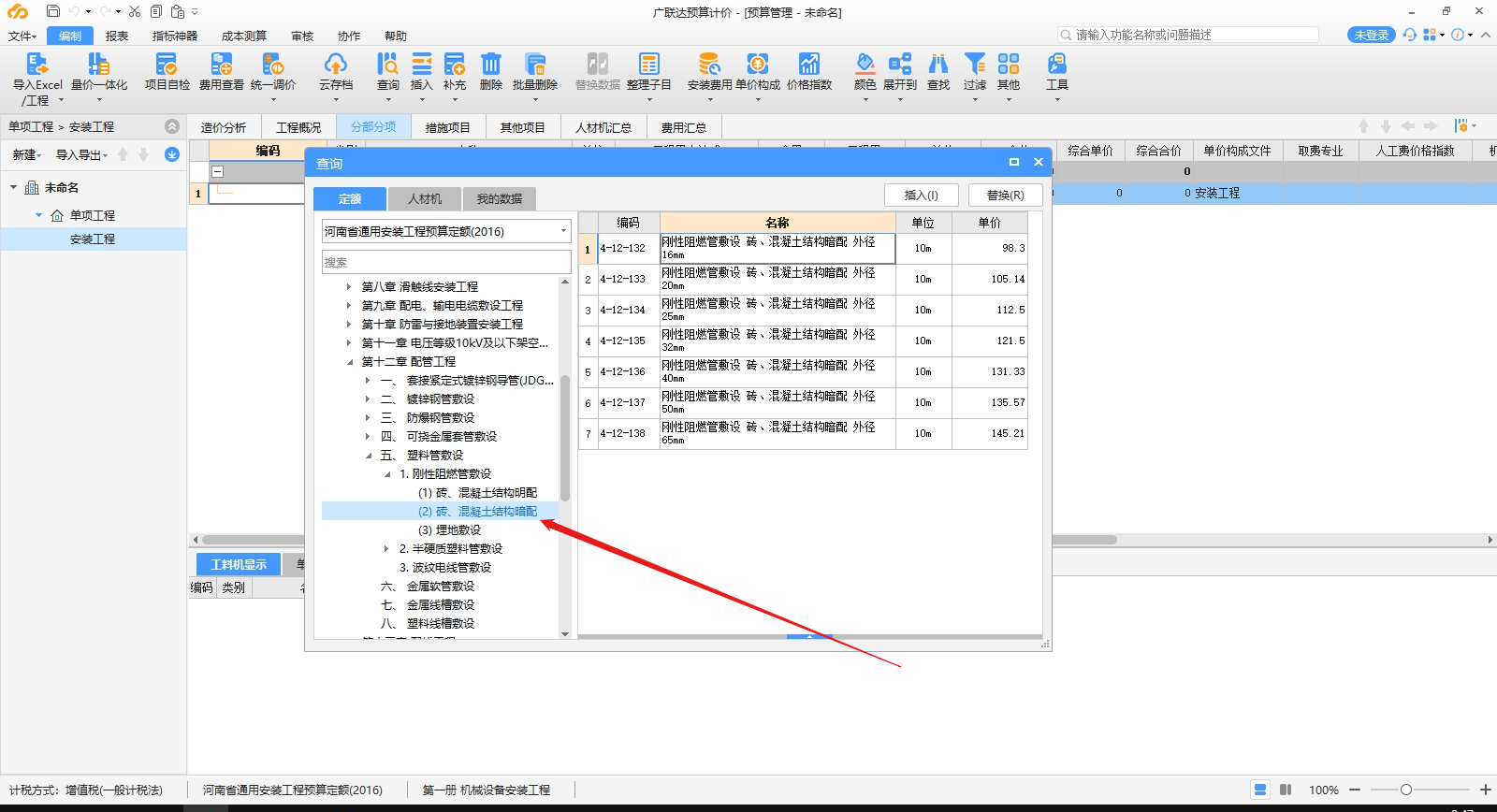Collapse the 未命名 project tree node
This screenshot has height=812, width=1497.
click(13, 187)
